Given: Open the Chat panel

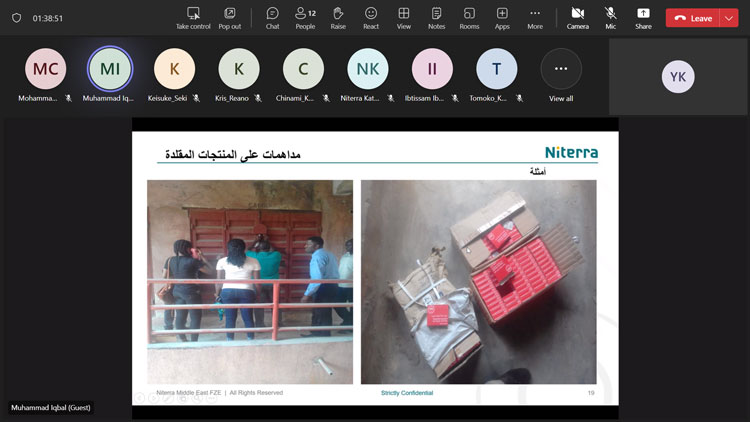Looking at the screenshot, I should click(x=272, y=17).
